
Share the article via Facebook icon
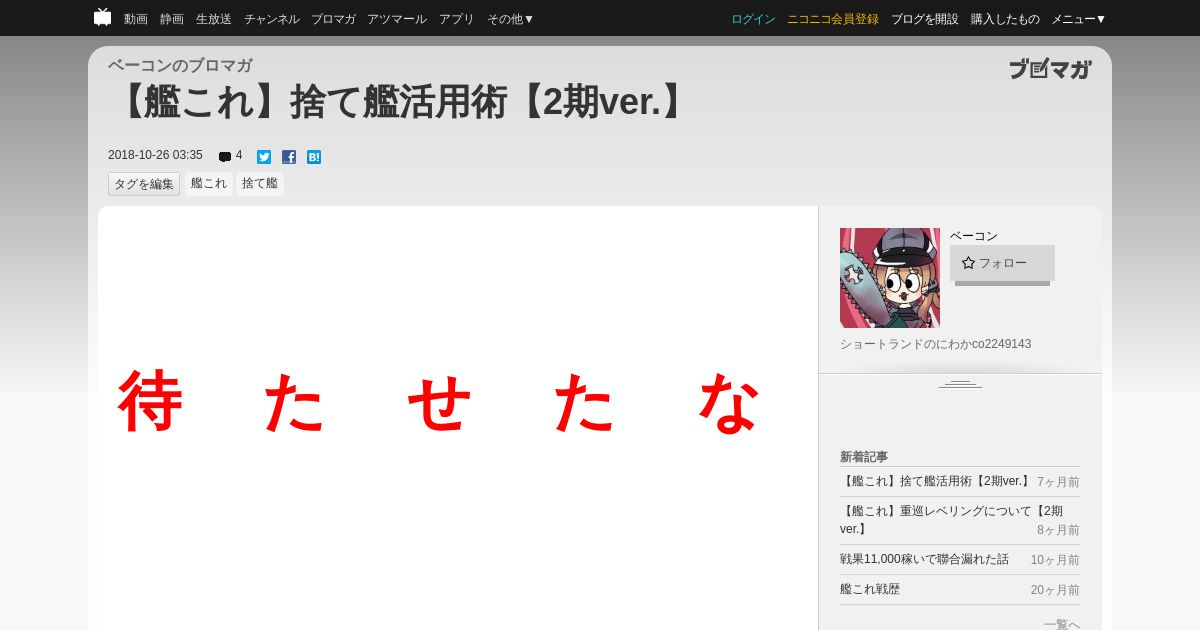point(289,157)
